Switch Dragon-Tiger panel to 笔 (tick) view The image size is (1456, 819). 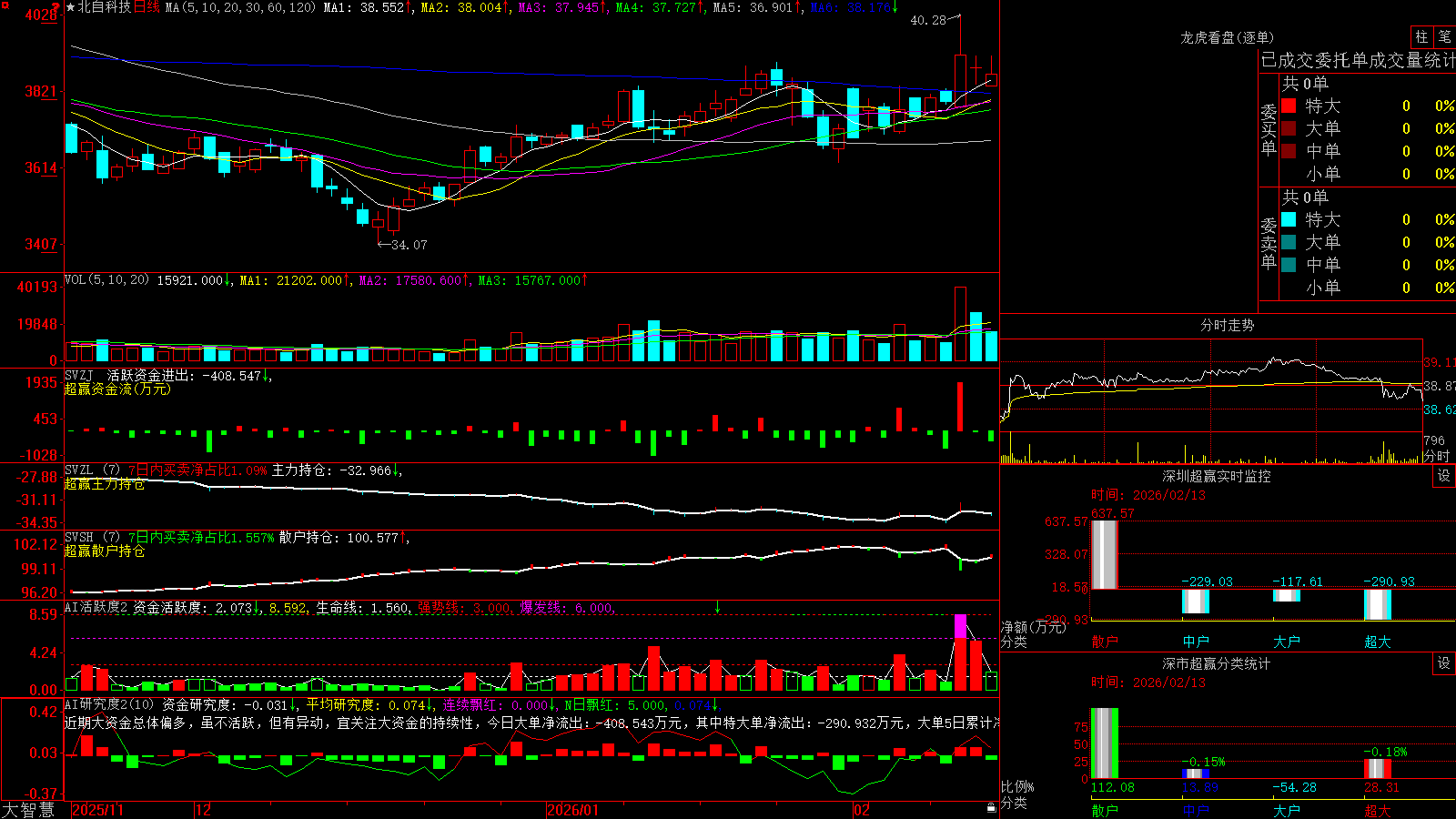pos(1444,37)
